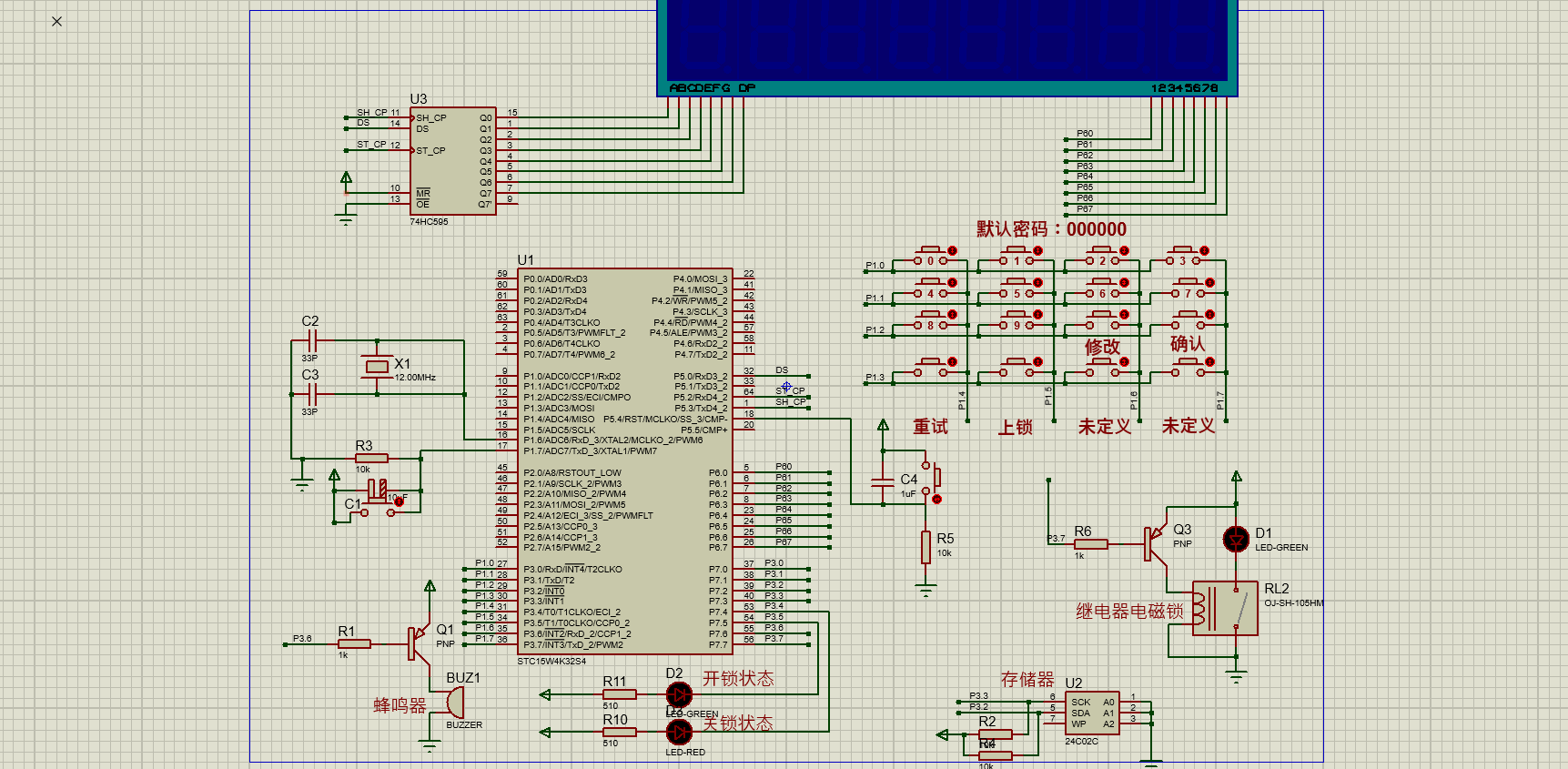Click the '继电器电磁锁' relay label
Image resolution: width=1568 pixels, height=769 pixels.
point(1129,612)
